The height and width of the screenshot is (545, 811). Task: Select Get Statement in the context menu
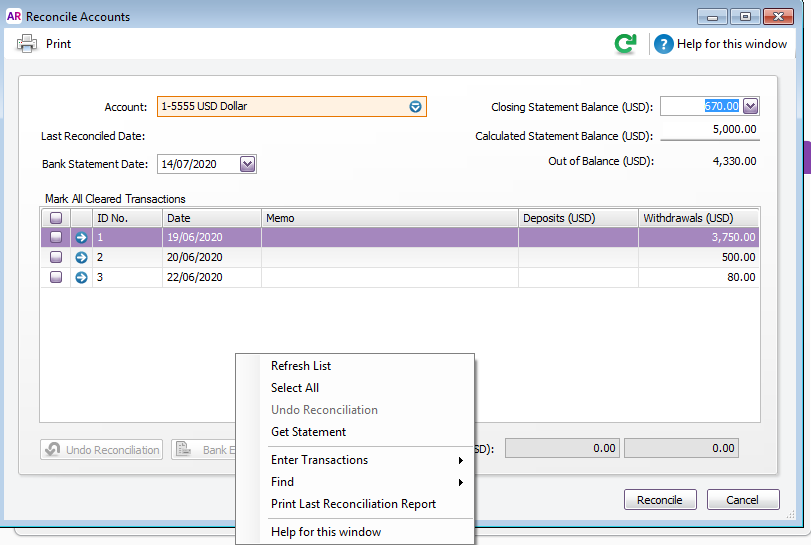point(308,432)
